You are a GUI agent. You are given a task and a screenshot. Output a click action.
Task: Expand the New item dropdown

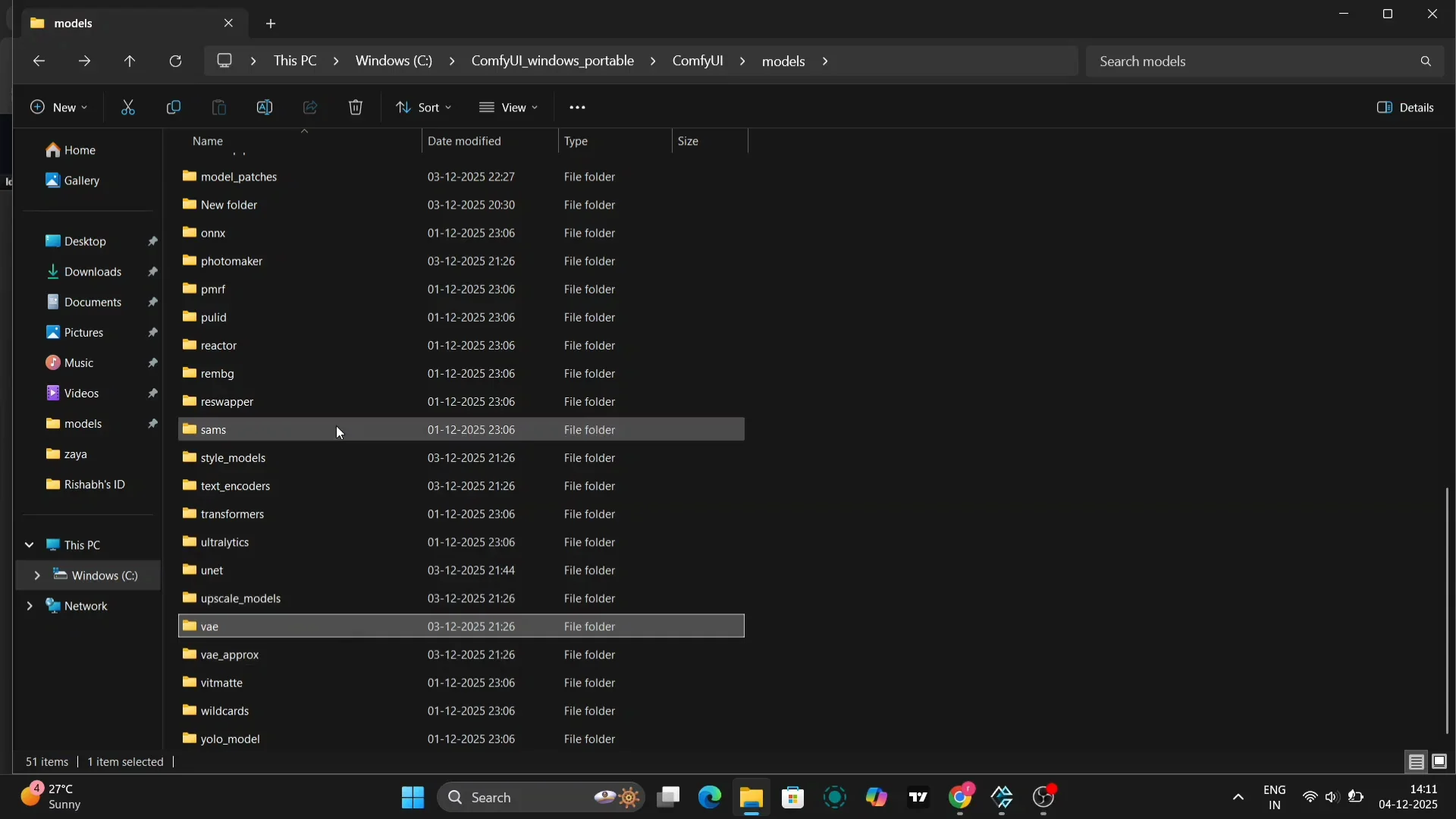click(x=58, y=107)
